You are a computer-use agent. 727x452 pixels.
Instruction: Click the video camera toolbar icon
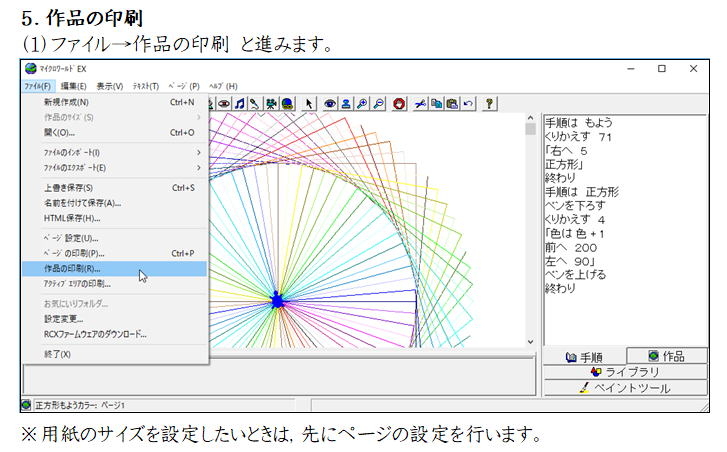[271, 104]
